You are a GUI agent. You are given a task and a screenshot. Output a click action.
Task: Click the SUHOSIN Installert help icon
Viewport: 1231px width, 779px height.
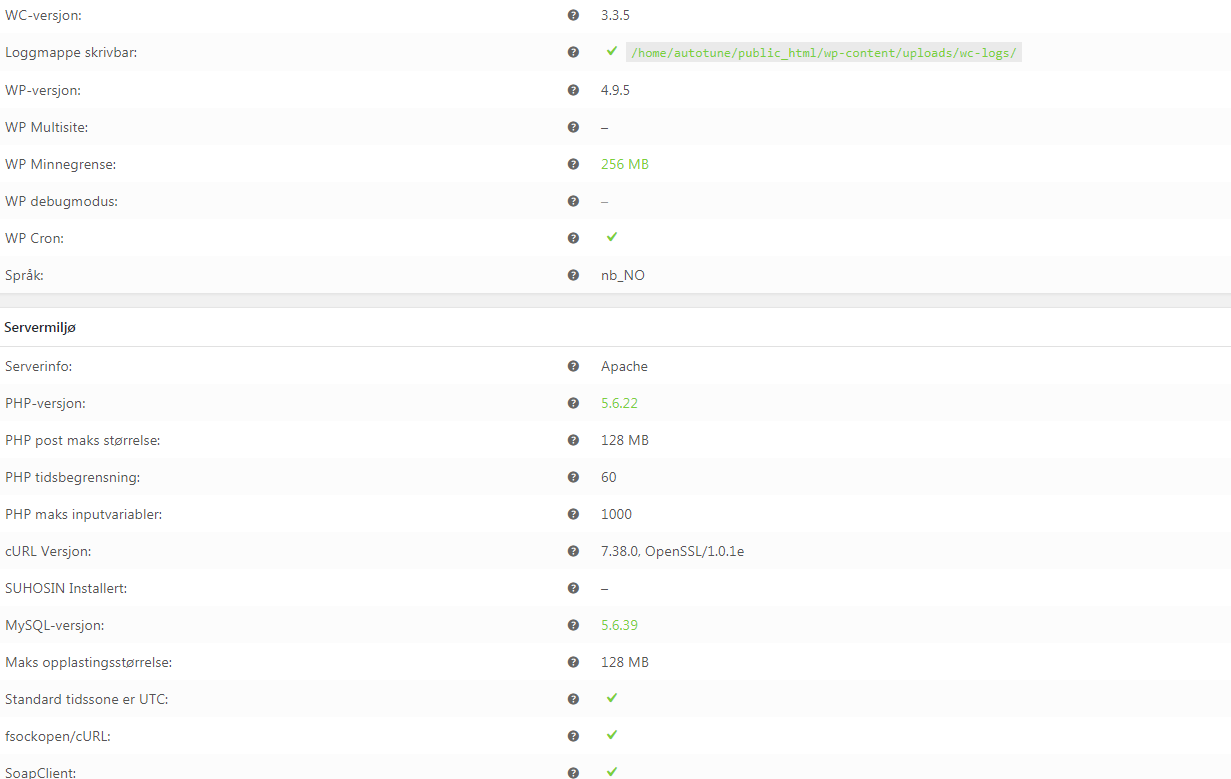tap(573, 588)
